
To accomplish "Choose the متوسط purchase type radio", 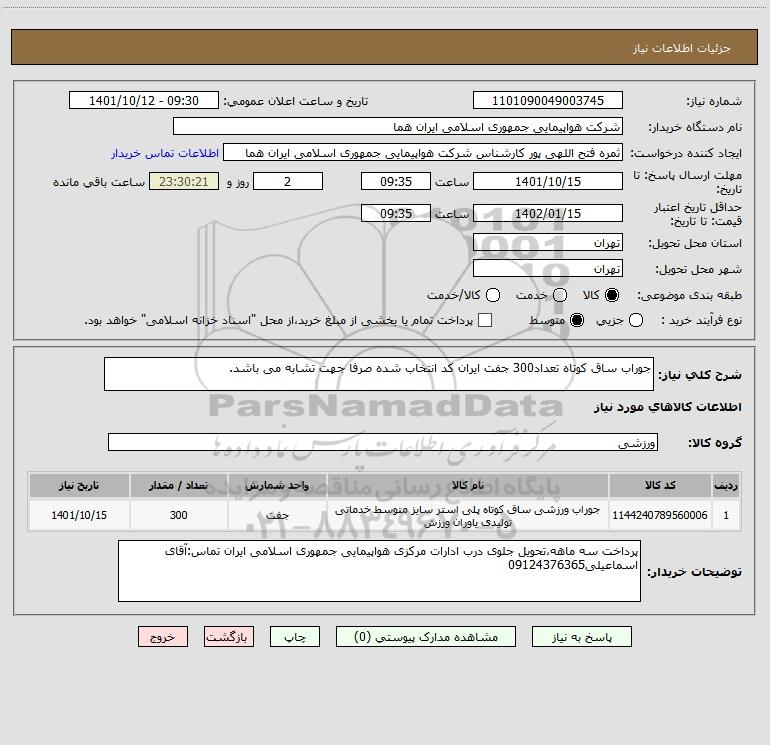I will [x=577, y=320].
